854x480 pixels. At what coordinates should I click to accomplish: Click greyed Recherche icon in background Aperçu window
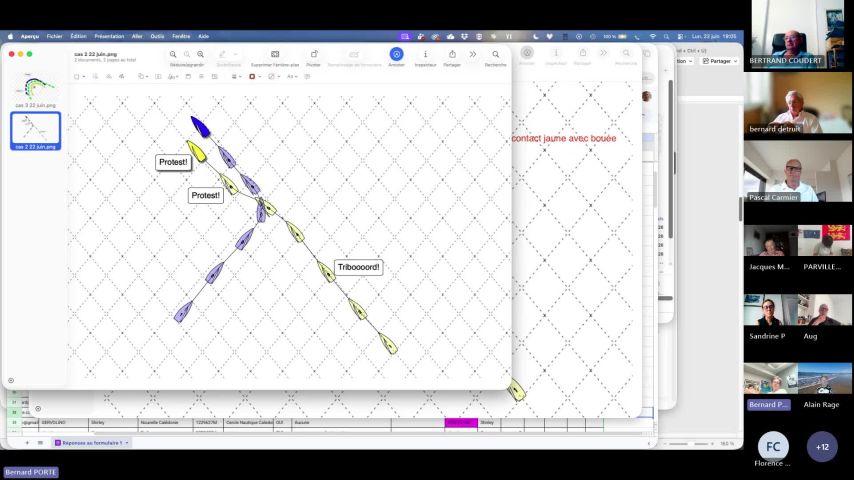point(626,54)
